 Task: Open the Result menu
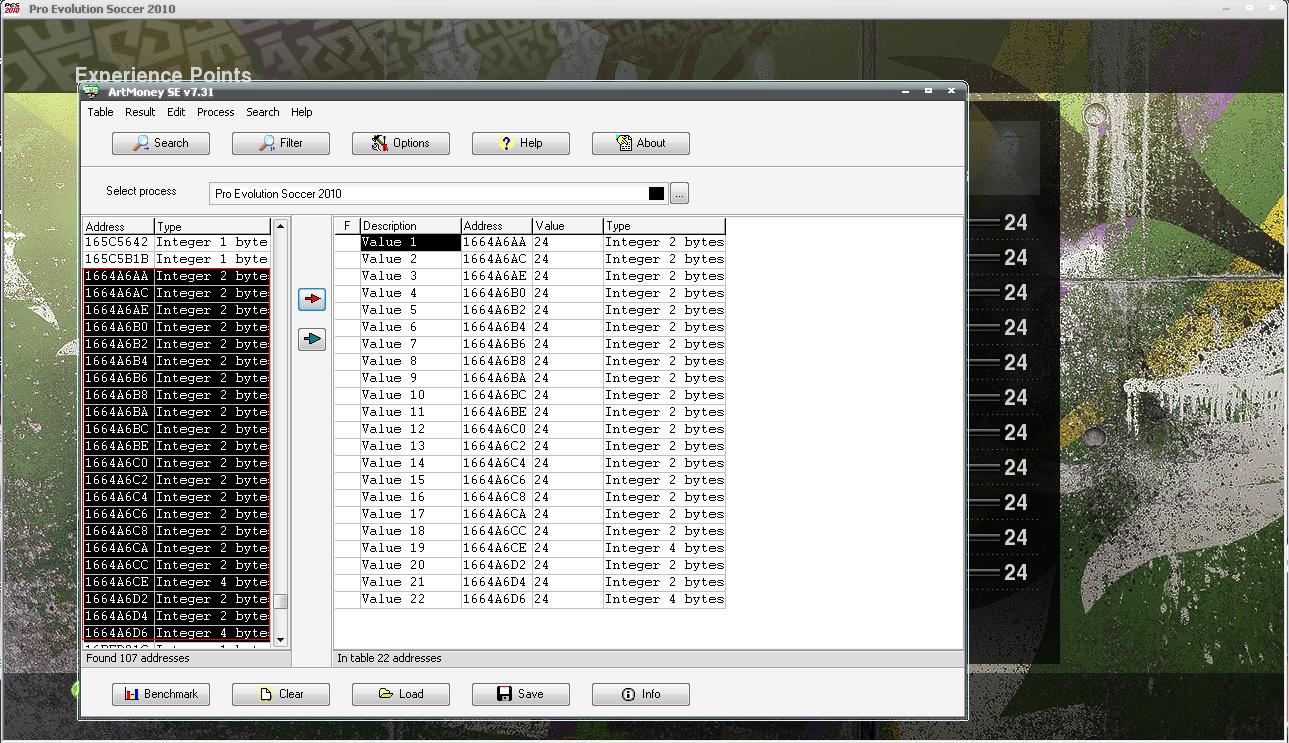(x=140, y=112)
